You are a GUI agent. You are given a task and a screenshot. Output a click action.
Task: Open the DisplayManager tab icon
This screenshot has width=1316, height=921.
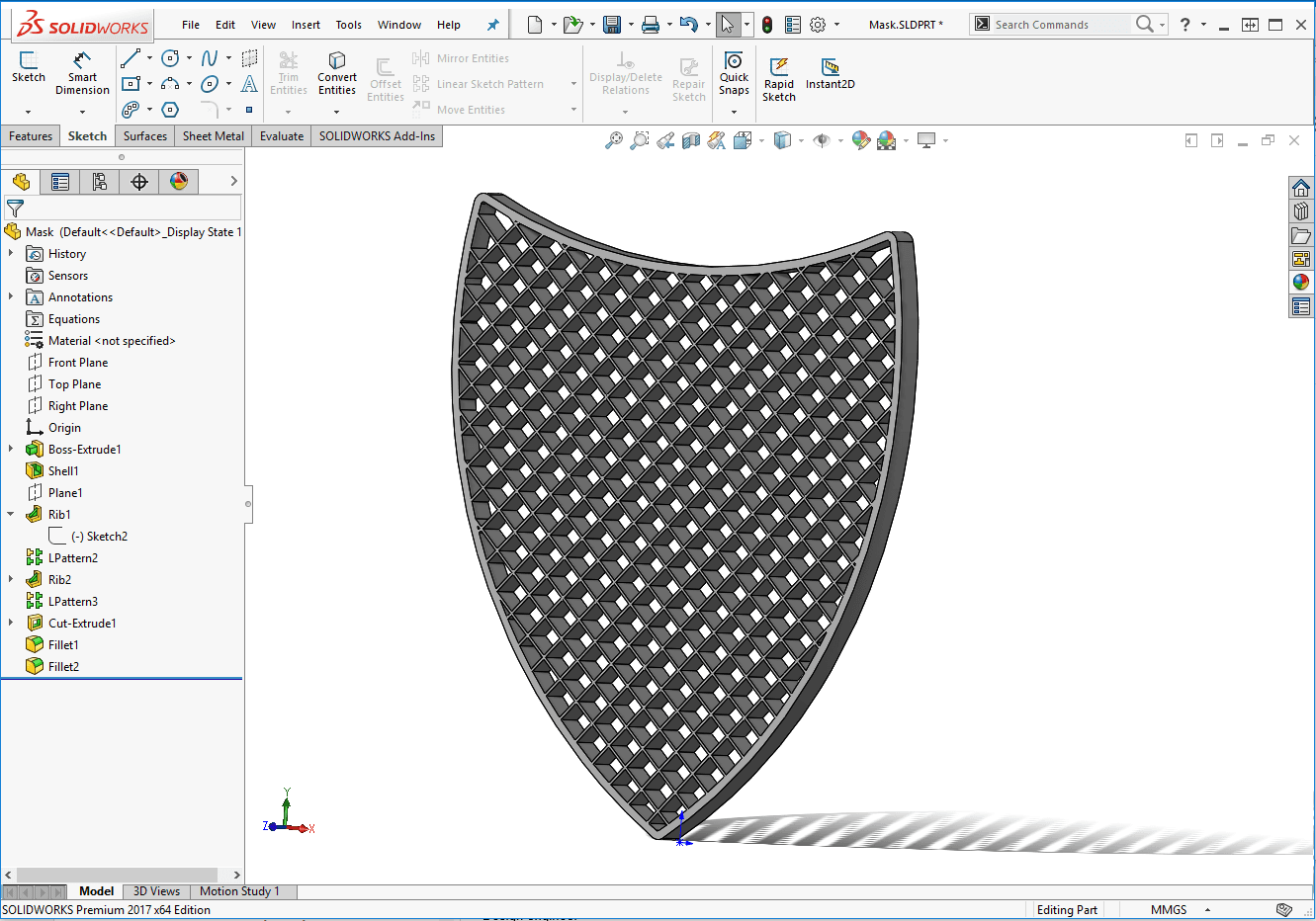click(x=179, y=182)
